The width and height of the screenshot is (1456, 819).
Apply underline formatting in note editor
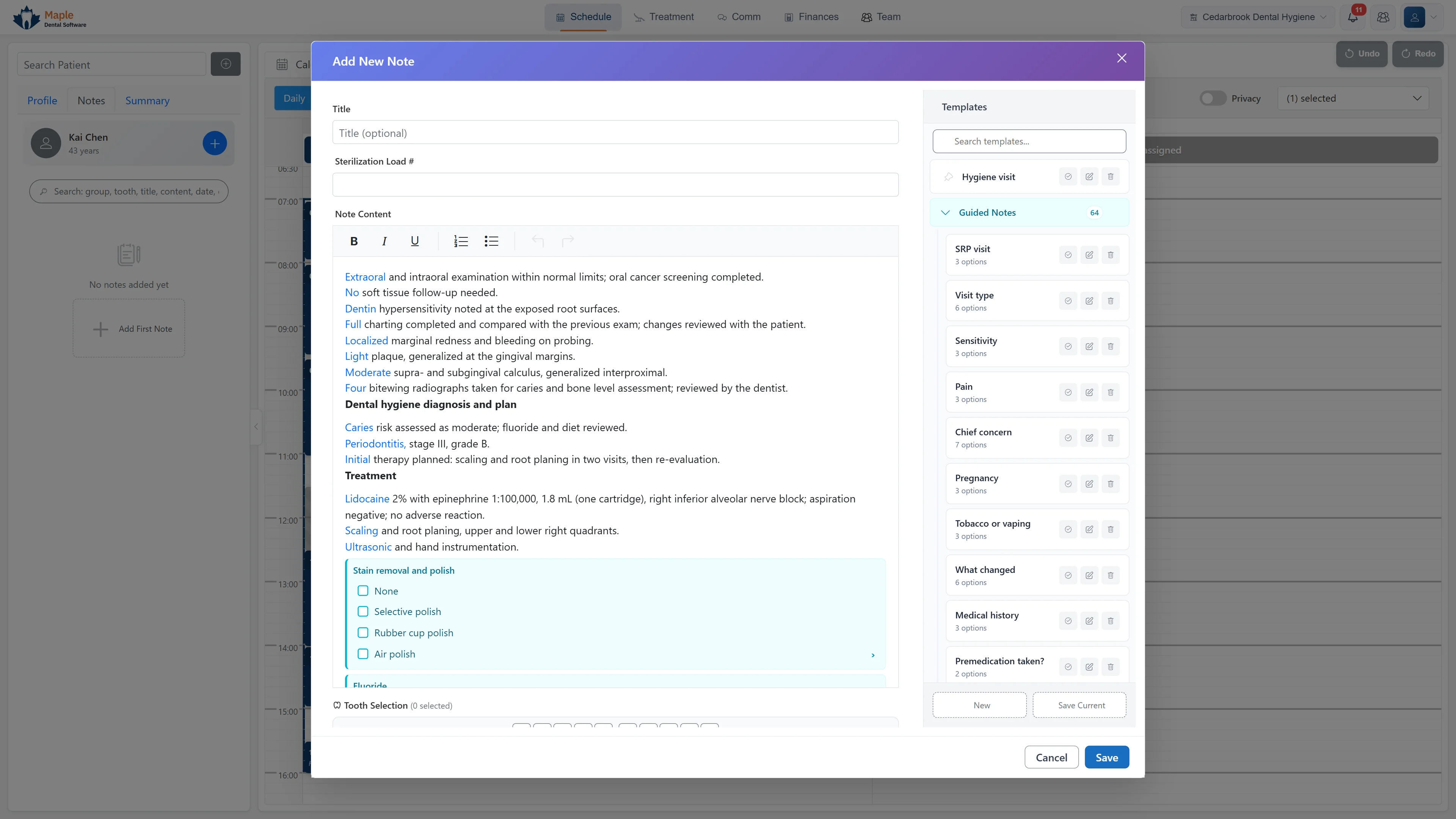(x=414, y=242)
